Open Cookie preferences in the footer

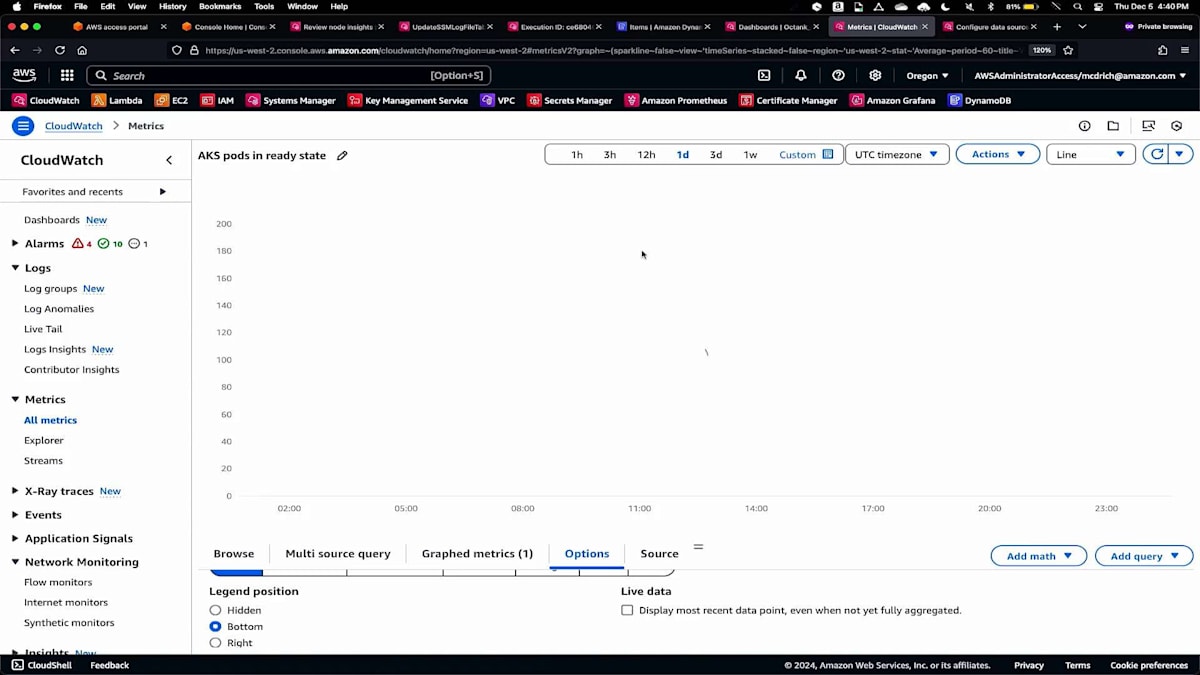click(x=1149, y=665)
